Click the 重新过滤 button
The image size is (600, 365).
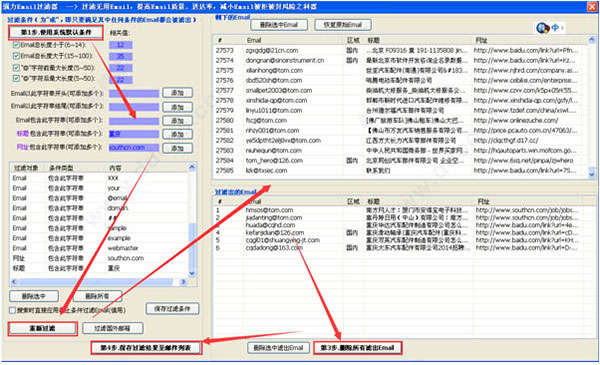[42, 328]
